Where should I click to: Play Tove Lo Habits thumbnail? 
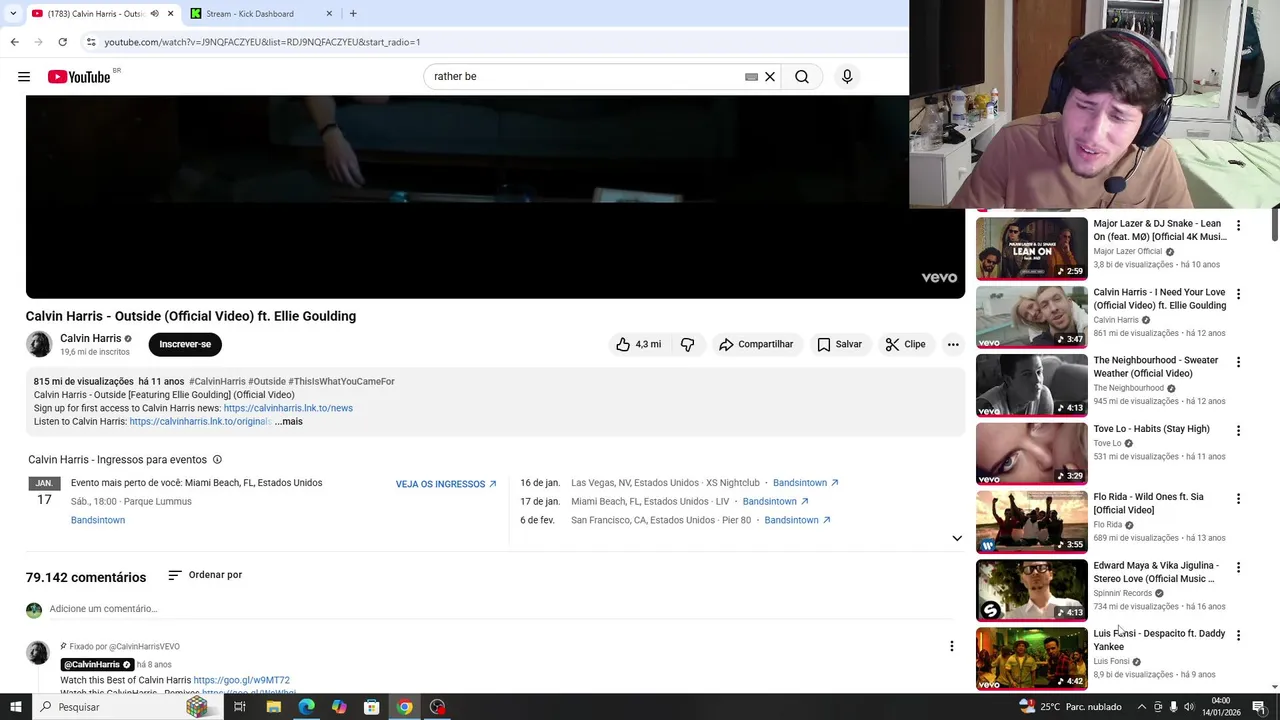pos(1031,453)
